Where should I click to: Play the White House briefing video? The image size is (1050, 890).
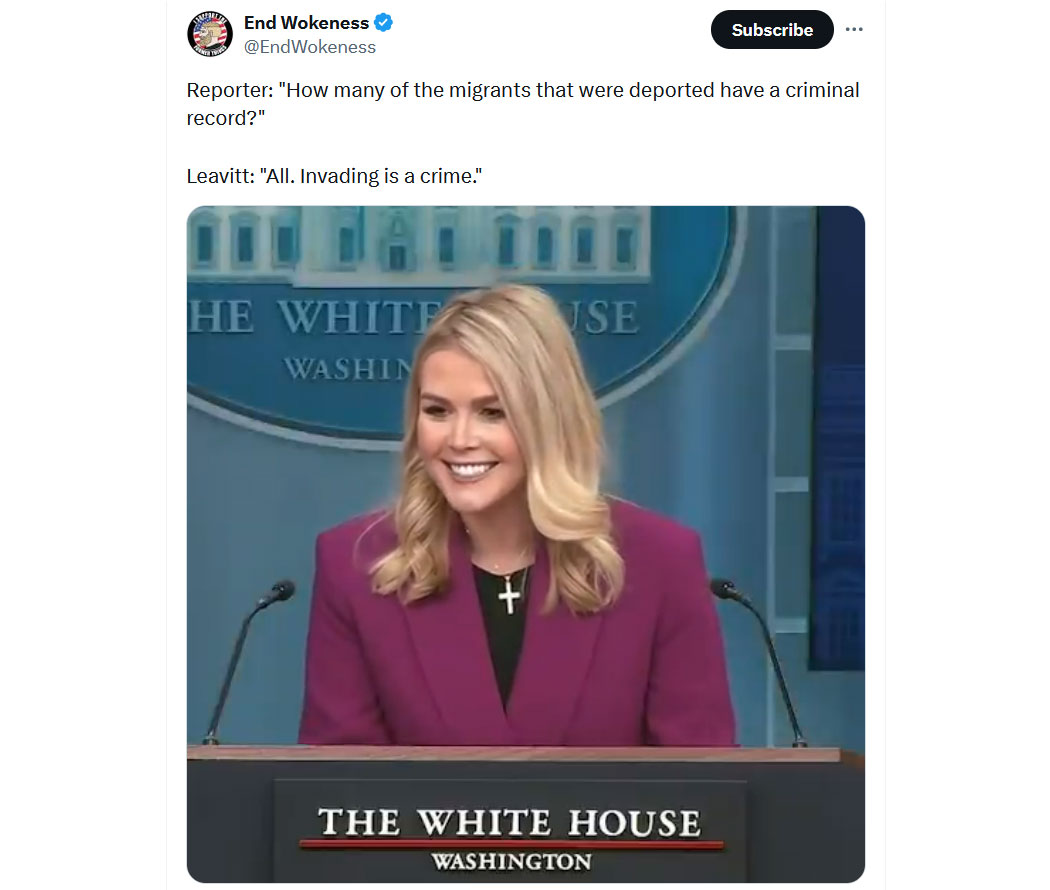tap(526, 544)
